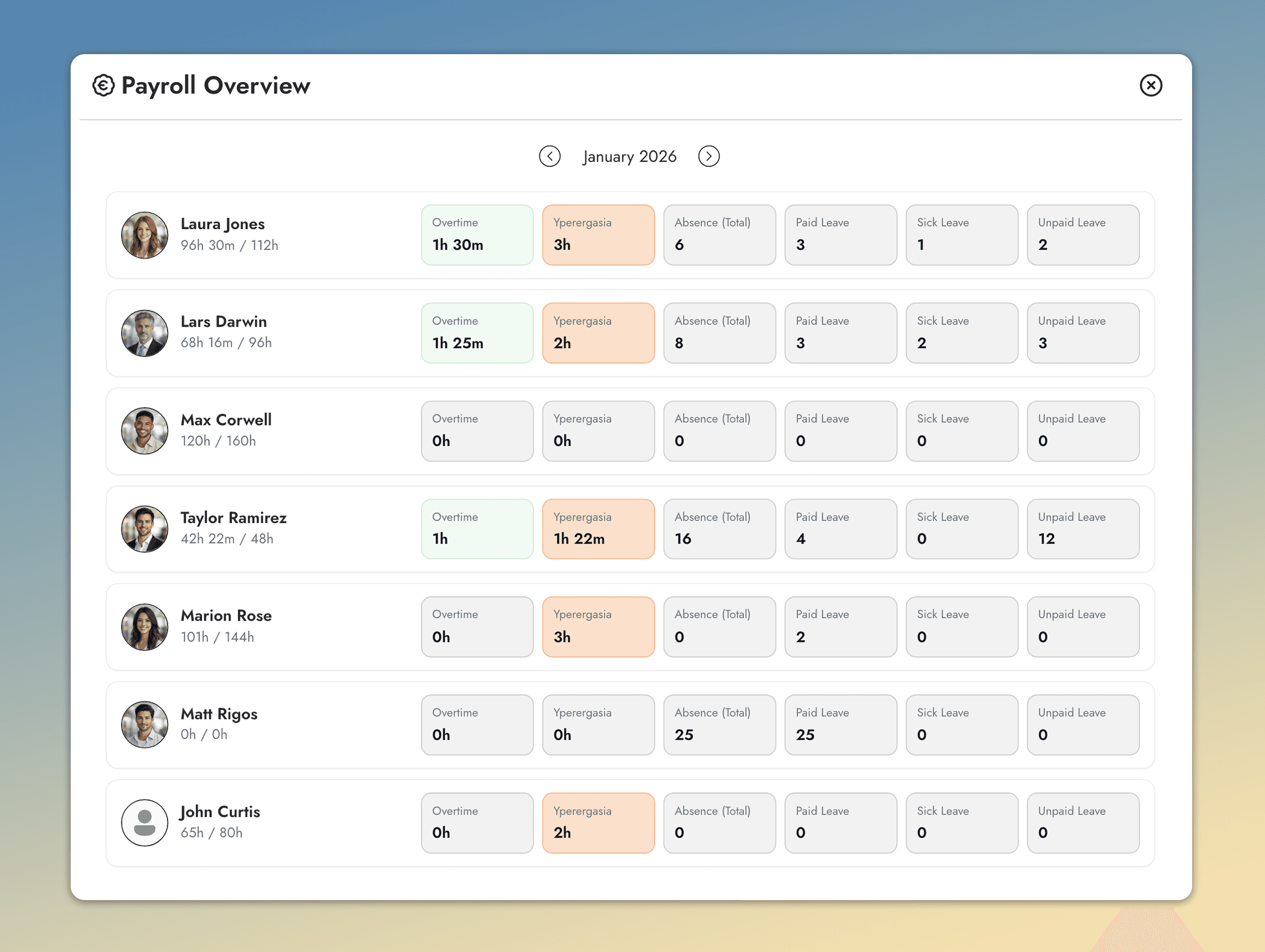Select Lars Darwin's Yperergasia card

click(598, 333)
